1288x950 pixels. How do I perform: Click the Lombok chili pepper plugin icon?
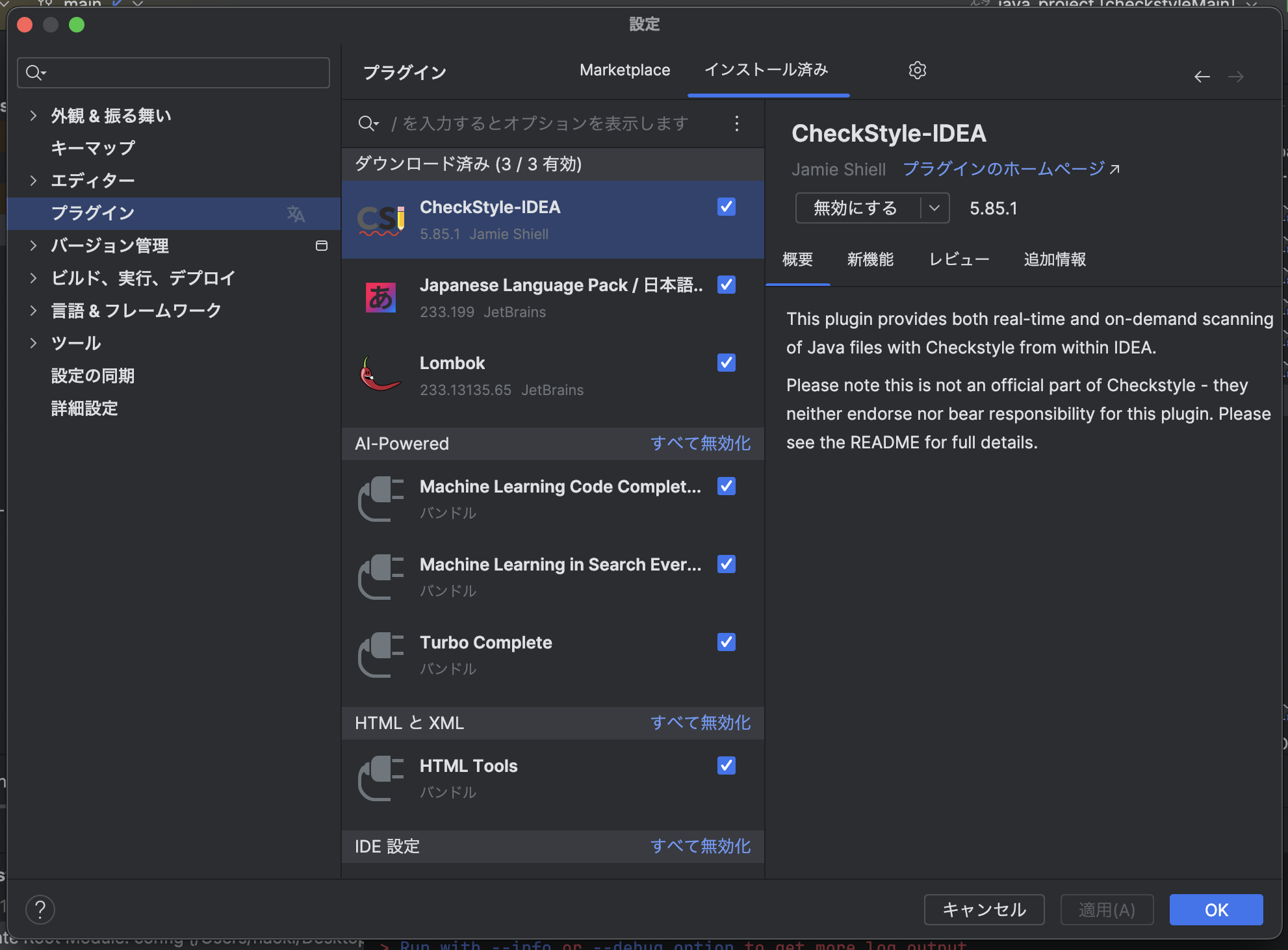point(380,376)
